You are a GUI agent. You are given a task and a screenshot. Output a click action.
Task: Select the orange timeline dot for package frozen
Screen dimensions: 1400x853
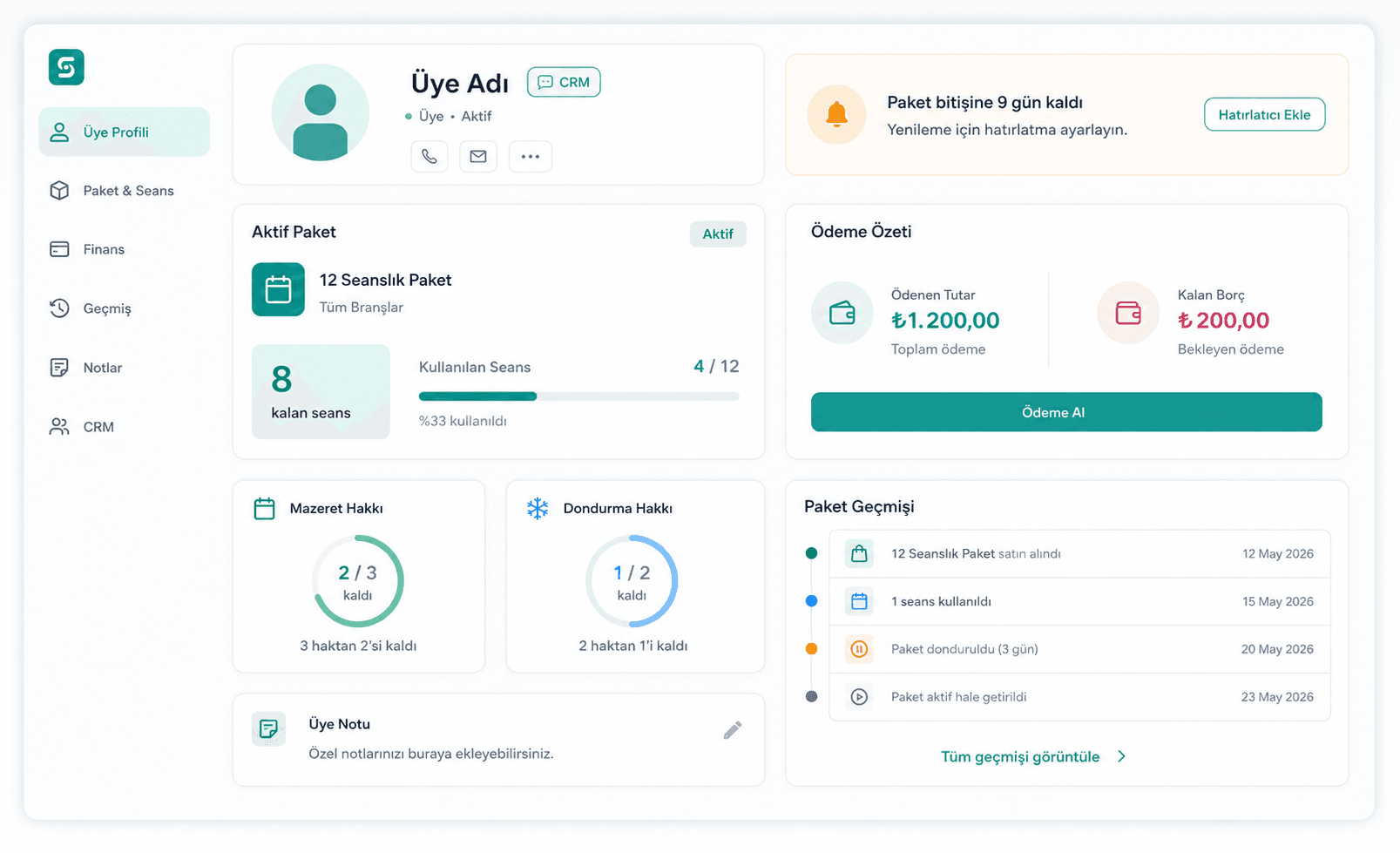click(812, 649)
